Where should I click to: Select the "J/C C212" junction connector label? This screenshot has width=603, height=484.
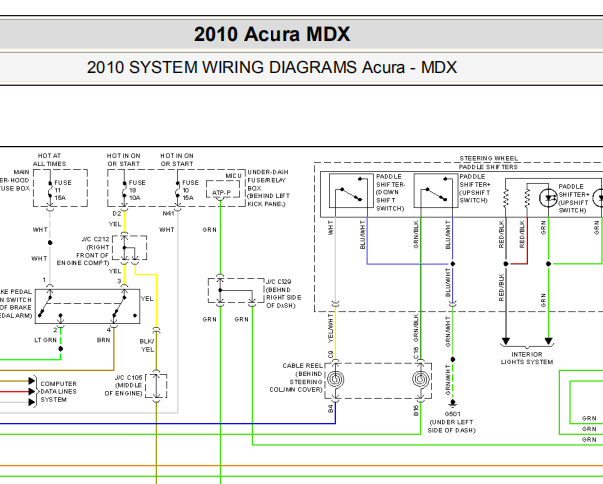click(x=83, y=251)
